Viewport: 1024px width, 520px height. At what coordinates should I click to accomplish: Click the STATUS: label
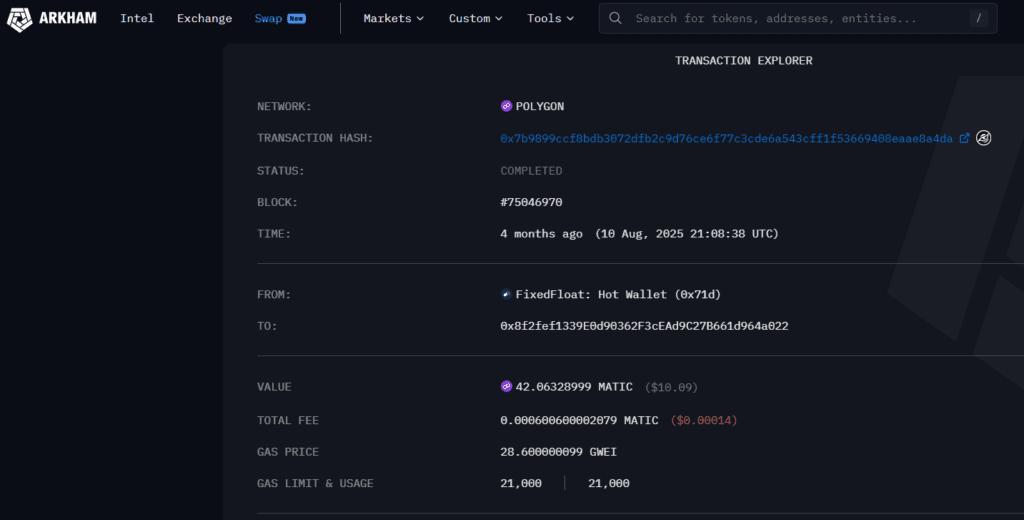coord(281,171)
